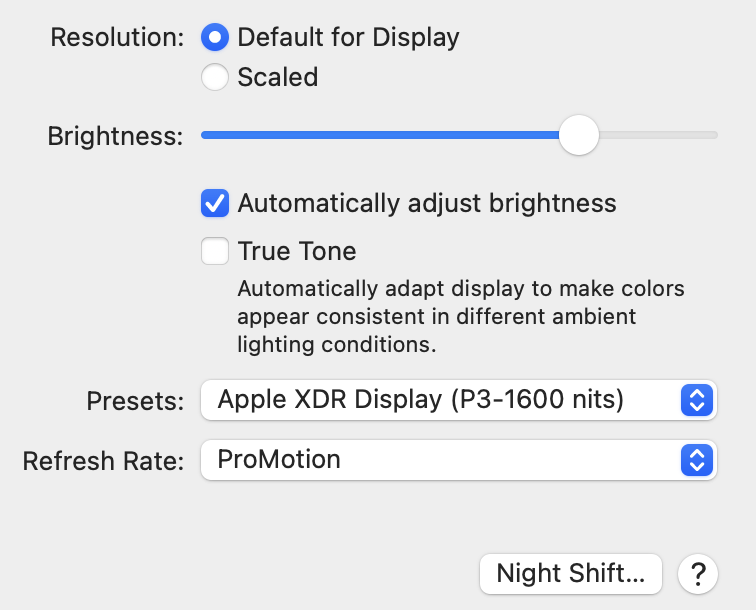Click the brightness slider knob
This screenshot has height=610, width=756.
coord(578,135)
